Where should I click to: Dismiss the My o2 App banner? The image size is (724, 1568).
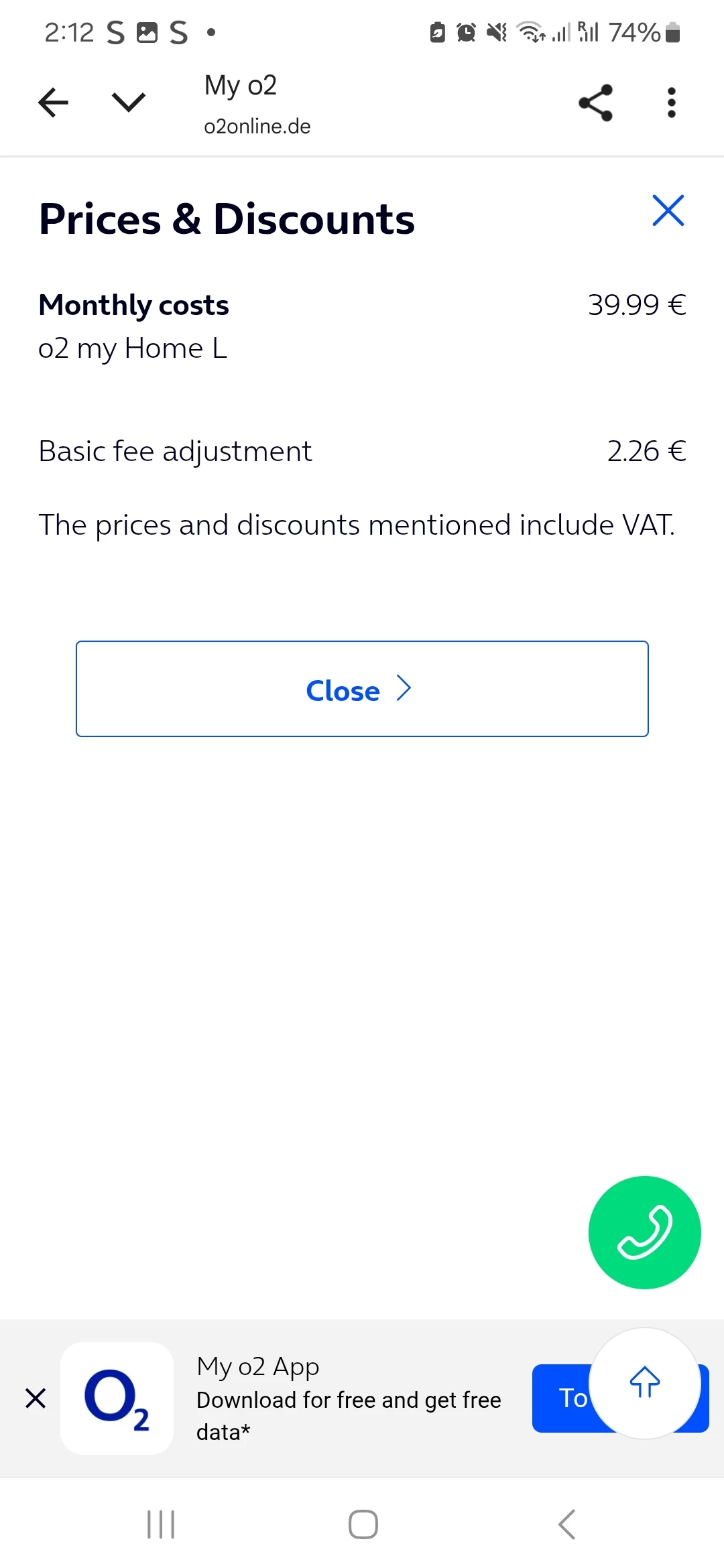tap(36, 1398)
